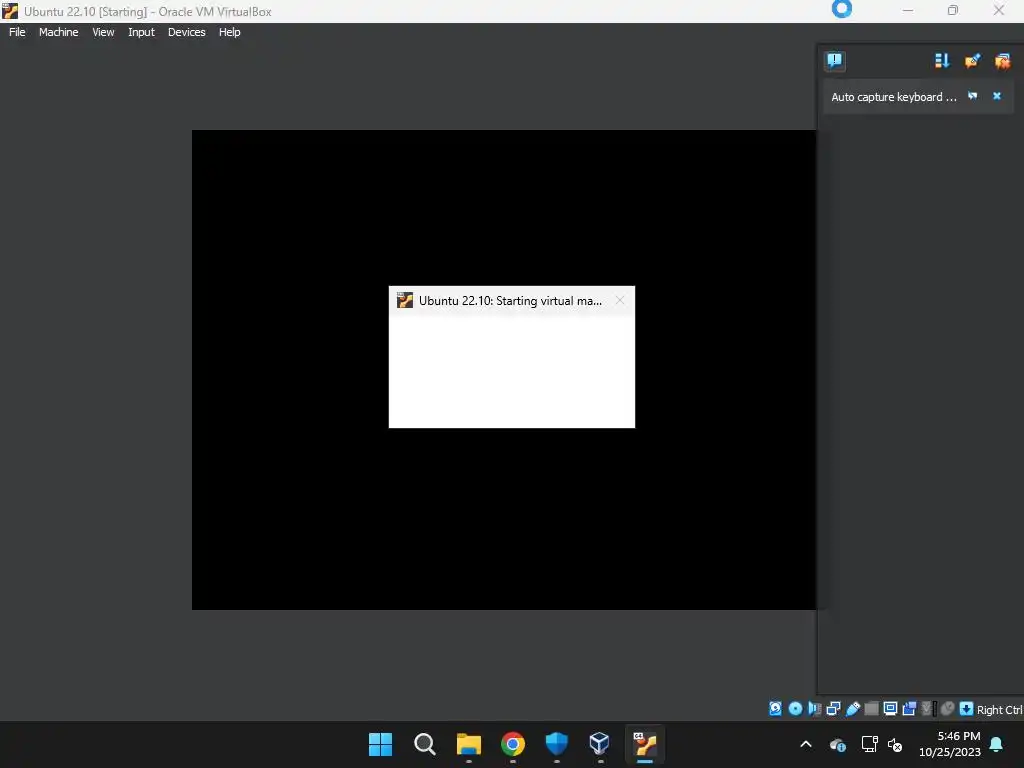Open the Help menu
The image size is (1024, 768).
pos(229,32)
